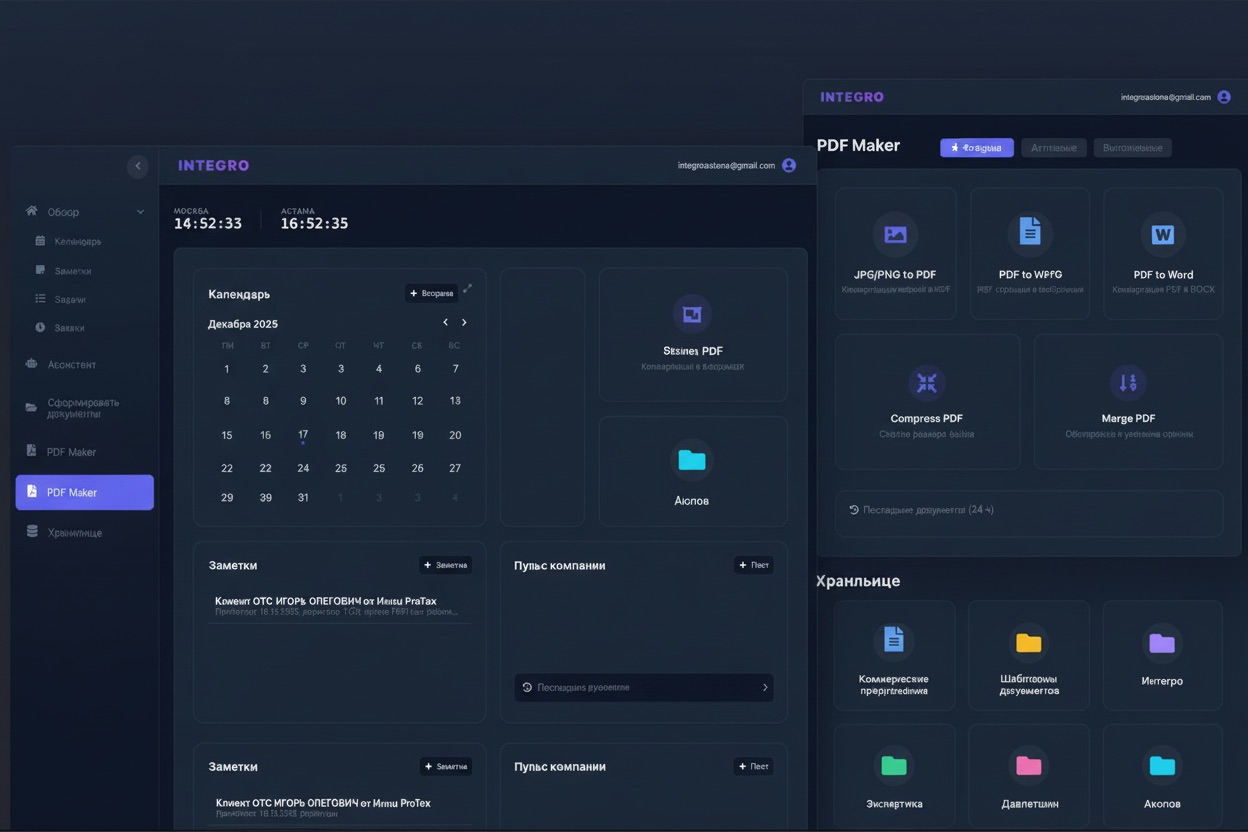Switch to the second PDF Maker tab
The width and height of the screenshot is (1248, 832).
pos(1053,148)
